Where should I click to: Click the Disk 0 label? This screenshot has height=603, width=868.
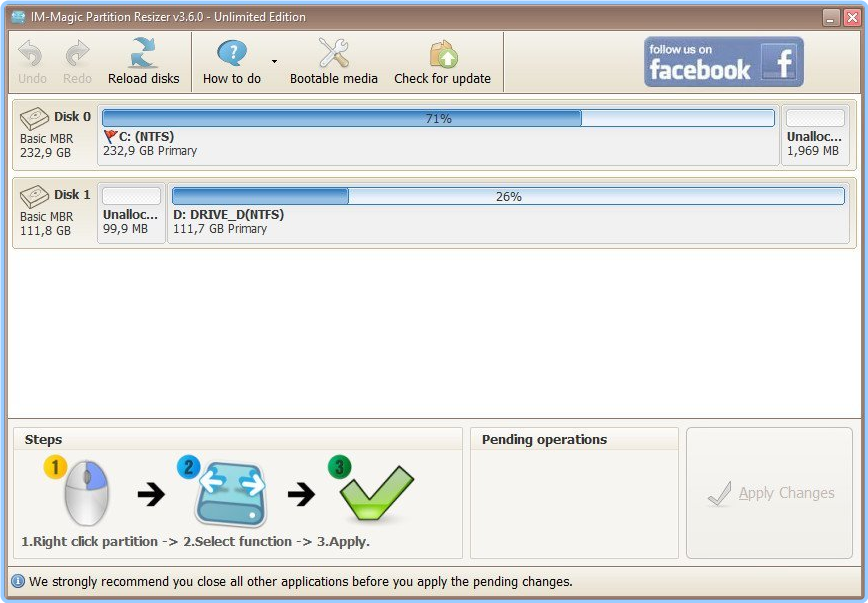pyautogui.click(x=72, y=117)
